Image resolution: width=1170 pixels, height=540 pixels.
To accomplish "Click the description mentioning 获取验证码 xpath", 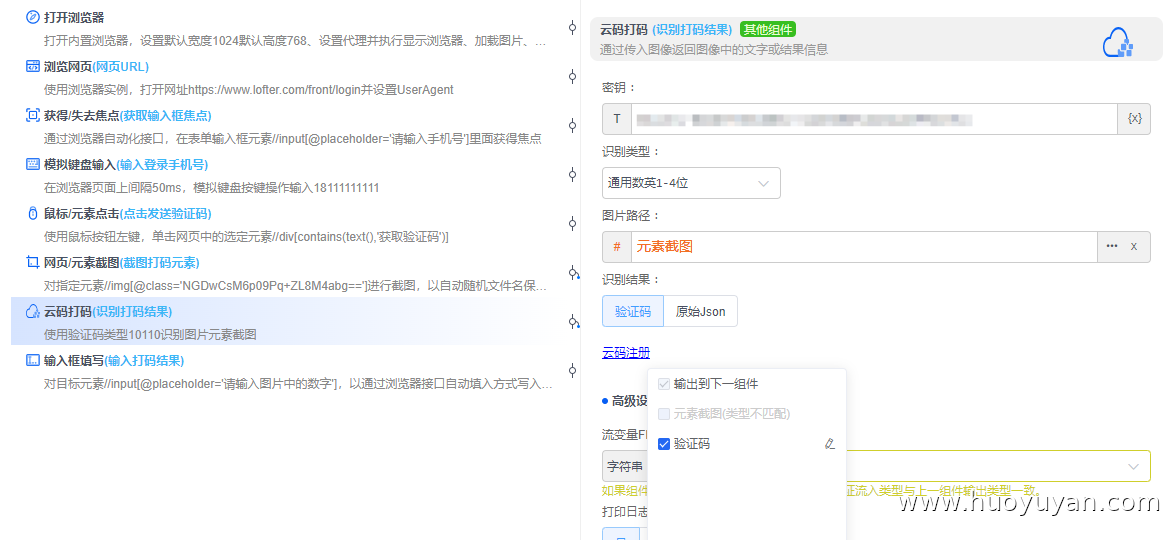I will click(x=246, y=237).
